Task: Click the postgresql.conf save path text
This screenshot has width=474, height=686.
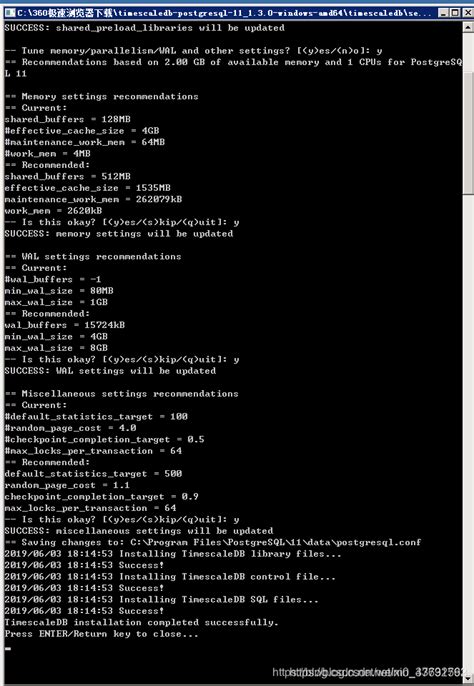Action: pos(276,542)
